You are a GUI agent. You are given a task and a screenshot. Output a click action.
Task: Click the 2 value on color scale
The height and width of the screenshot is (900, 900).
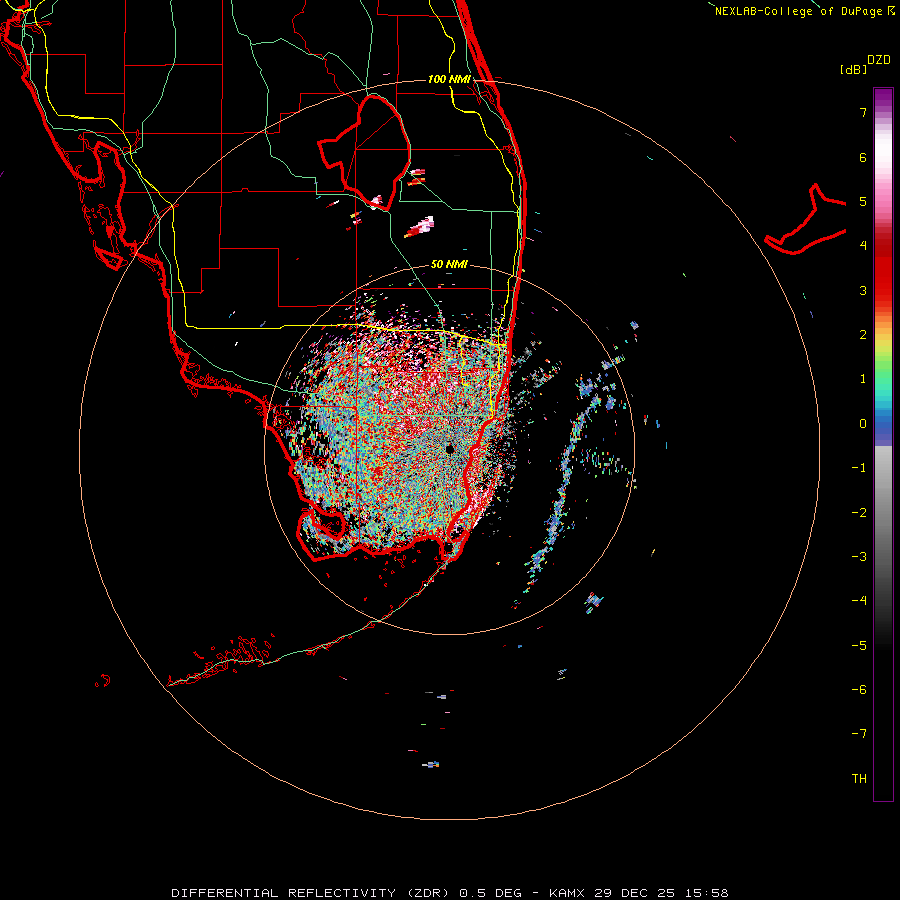[863, 335]
